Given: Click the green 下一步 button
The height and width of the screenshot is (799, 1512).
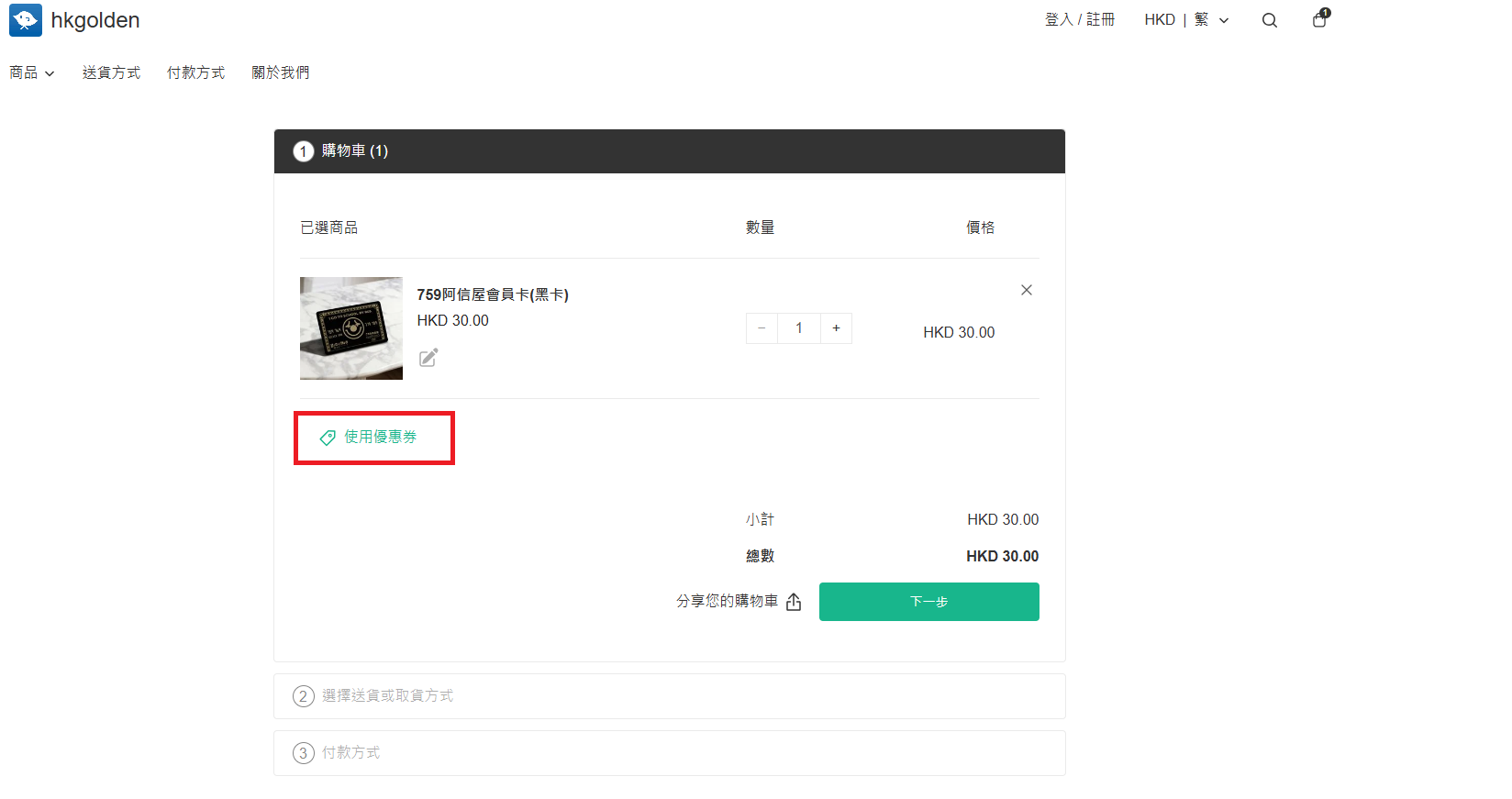Looking at the screenshot, I should point(928,602).
